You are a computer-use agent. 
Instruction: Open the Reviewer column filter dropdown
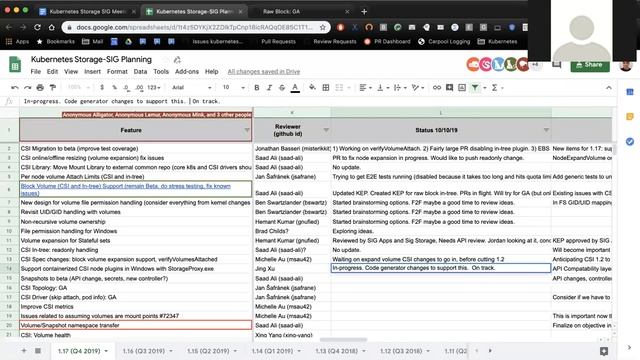pyautogui.click(x=326, y=130)
